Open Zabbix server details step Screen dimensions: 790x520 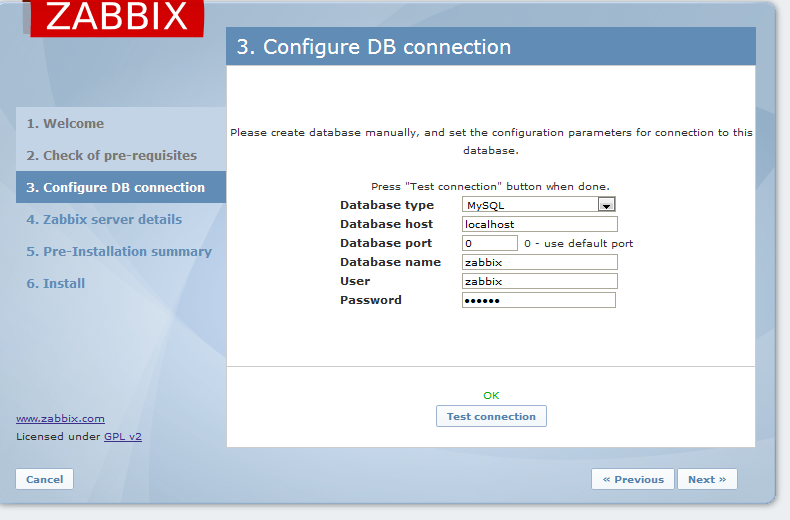(104, 220)
